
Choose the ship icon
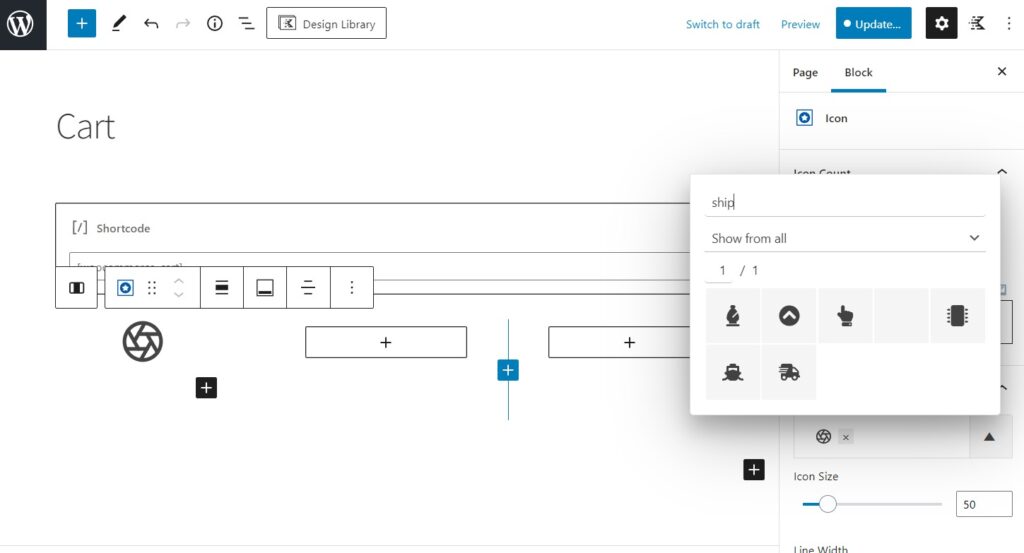tap(733, 372)
